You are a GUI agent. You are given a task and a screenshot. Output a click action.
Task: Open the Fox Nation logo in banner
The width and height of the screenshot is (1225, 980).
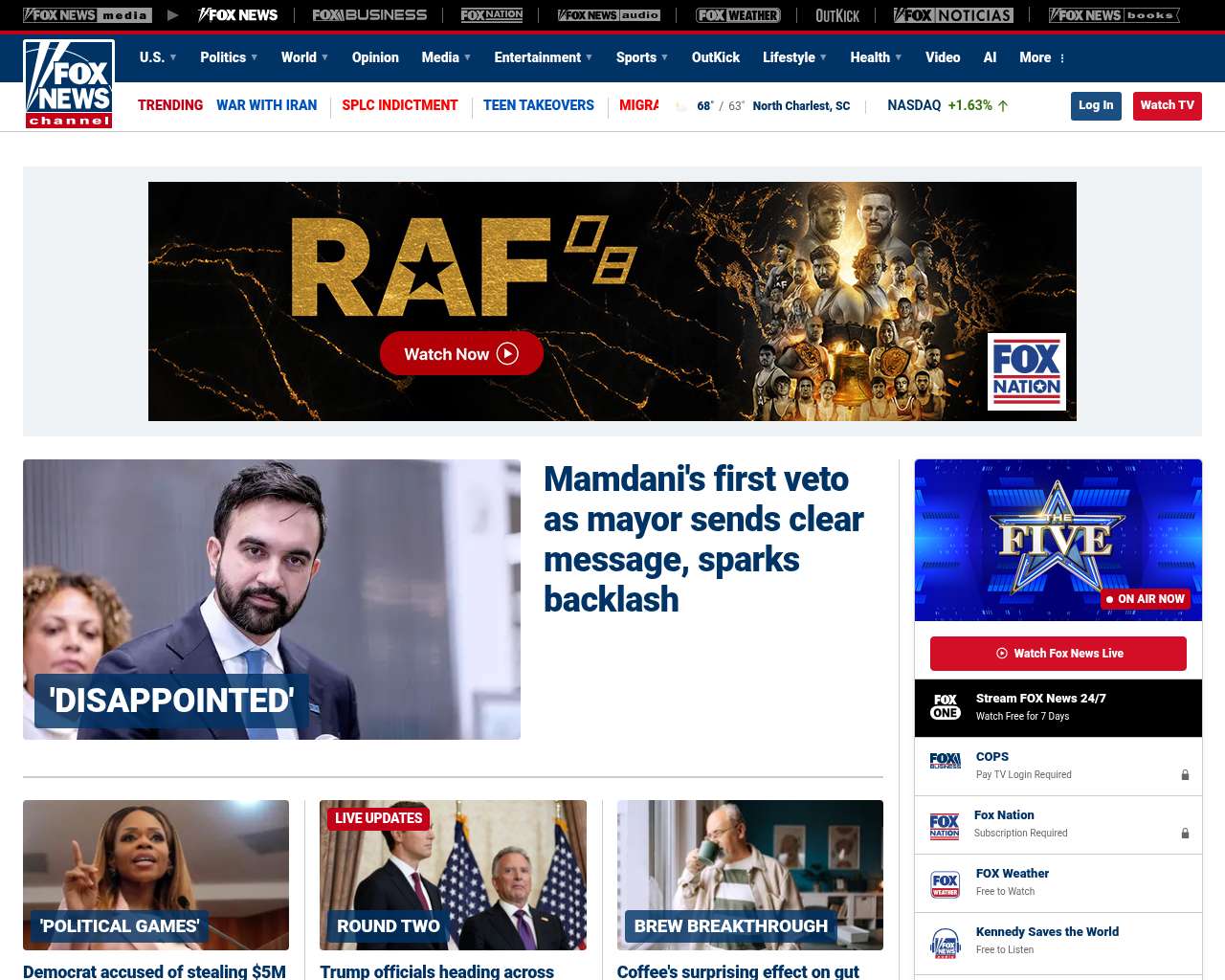tap(1026, 372)
